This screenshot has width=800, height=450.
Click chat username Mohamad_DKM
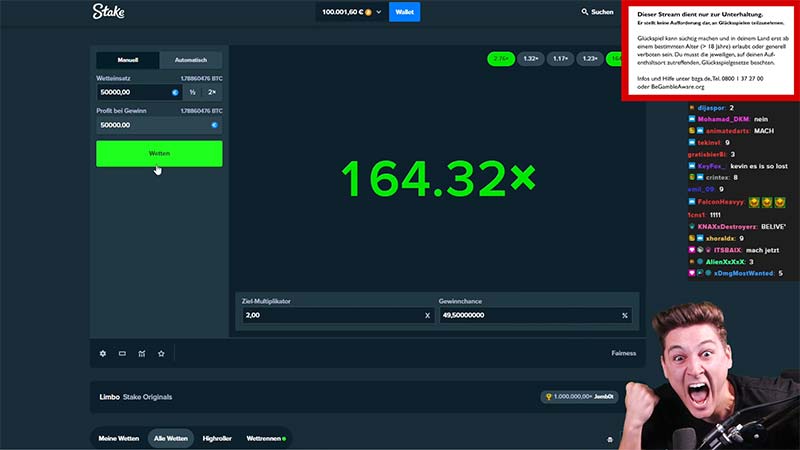tap(723, 119)
